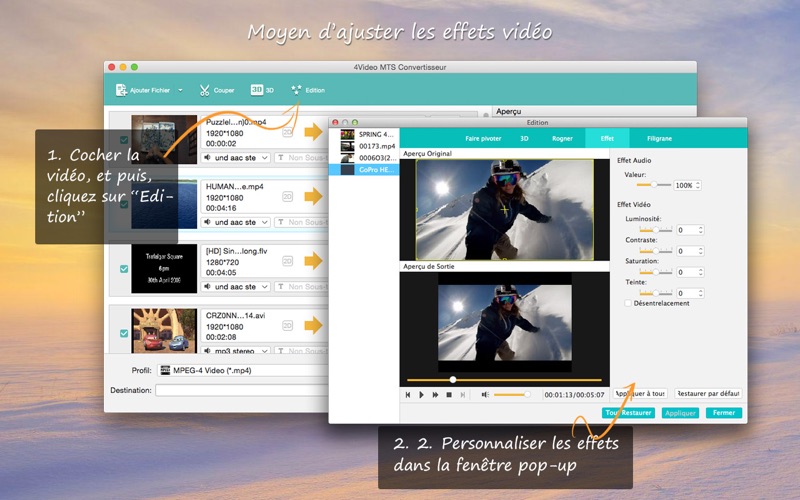This screenshot has width=800, height=500.
Task: Switch to the Rogner tab
Action: pyautogui.click(x=562, y=138)
